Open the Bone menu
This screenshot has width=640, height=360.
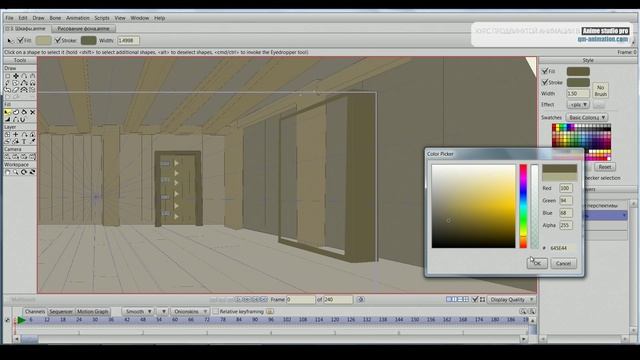[x=55, y=18]
